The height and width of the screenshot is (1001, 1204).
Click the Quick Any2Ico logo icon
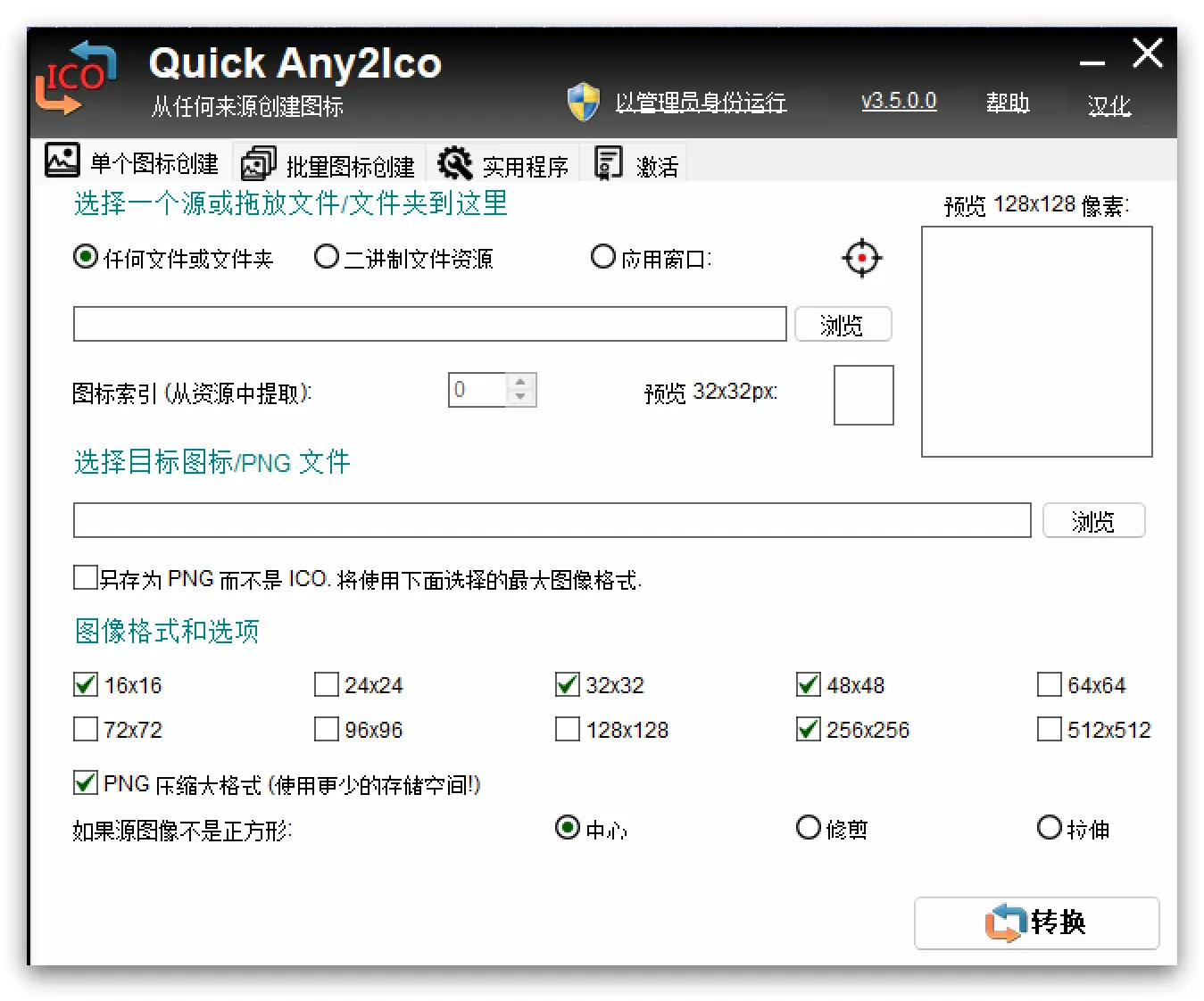pyautogui.click(x=76, y=79)
